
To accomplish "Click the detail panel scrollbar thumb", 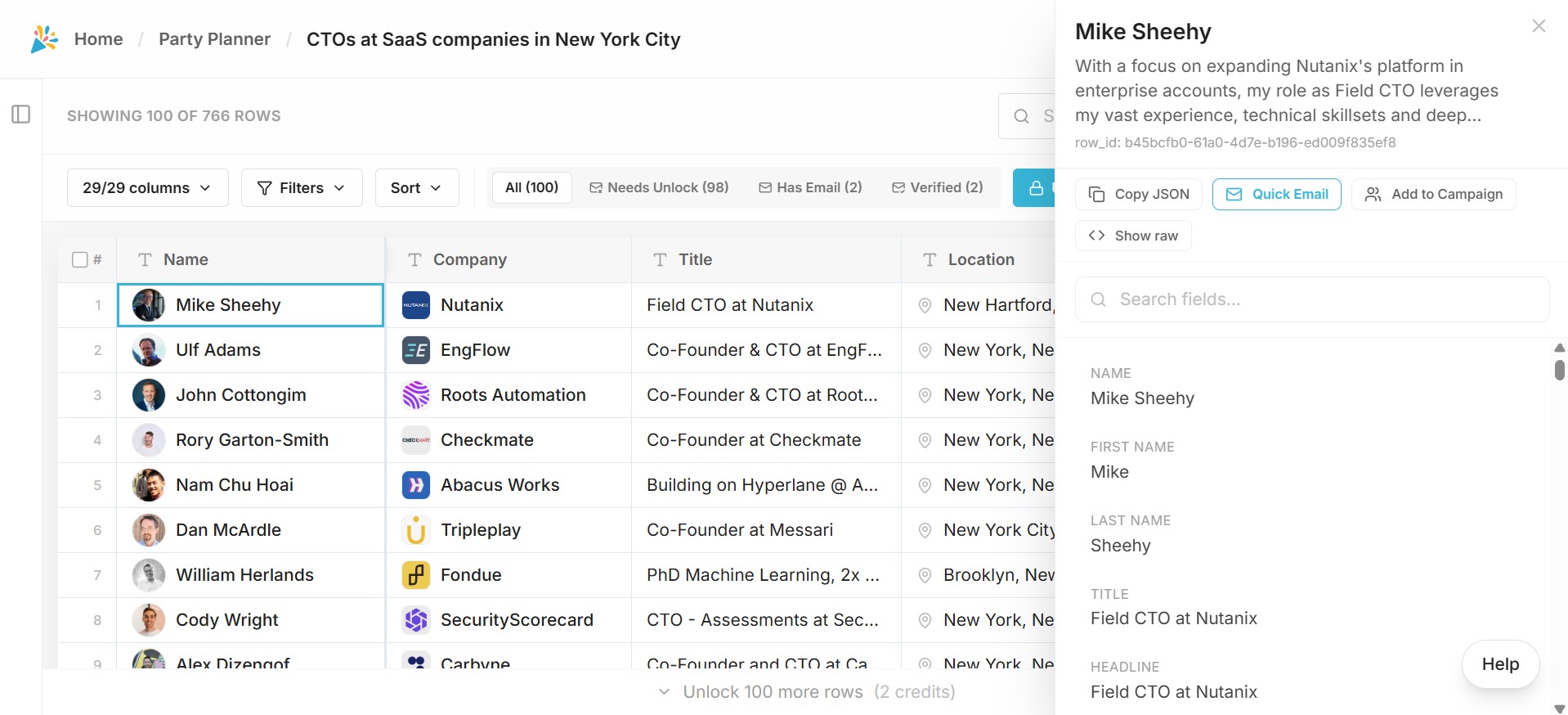I will (x=1559, y=369).
